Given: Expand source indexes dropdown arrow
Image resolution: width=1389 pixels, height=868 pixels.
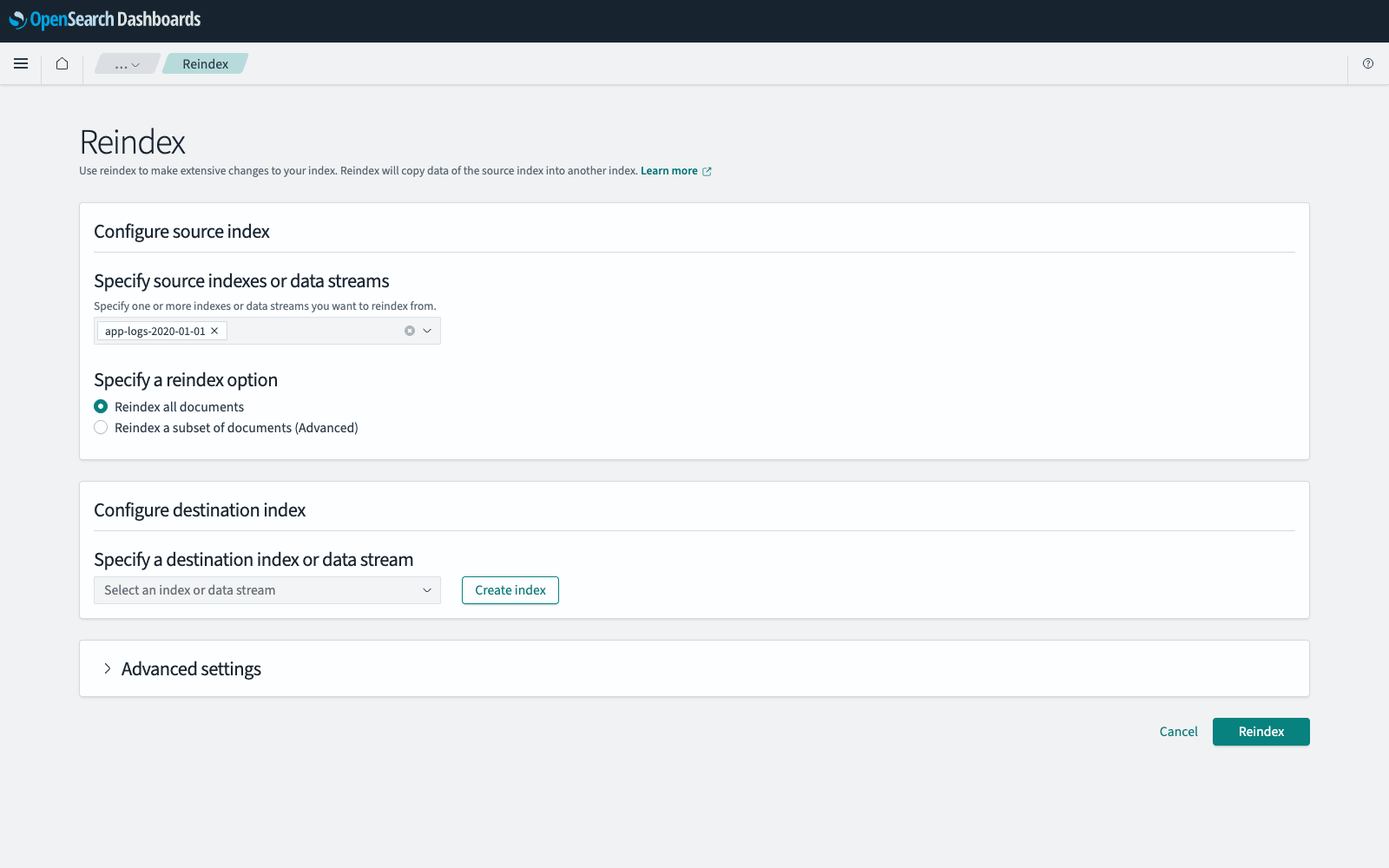Looking at the screenshot, I should tap(427, 331).
